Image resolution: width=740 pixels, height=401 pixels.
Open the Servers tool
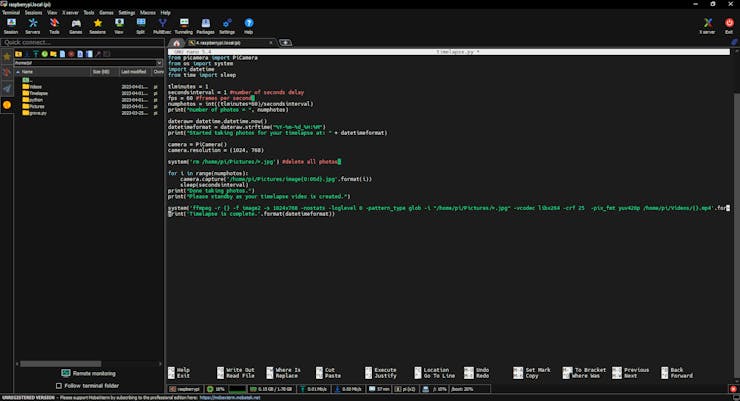tap(33, 24)
